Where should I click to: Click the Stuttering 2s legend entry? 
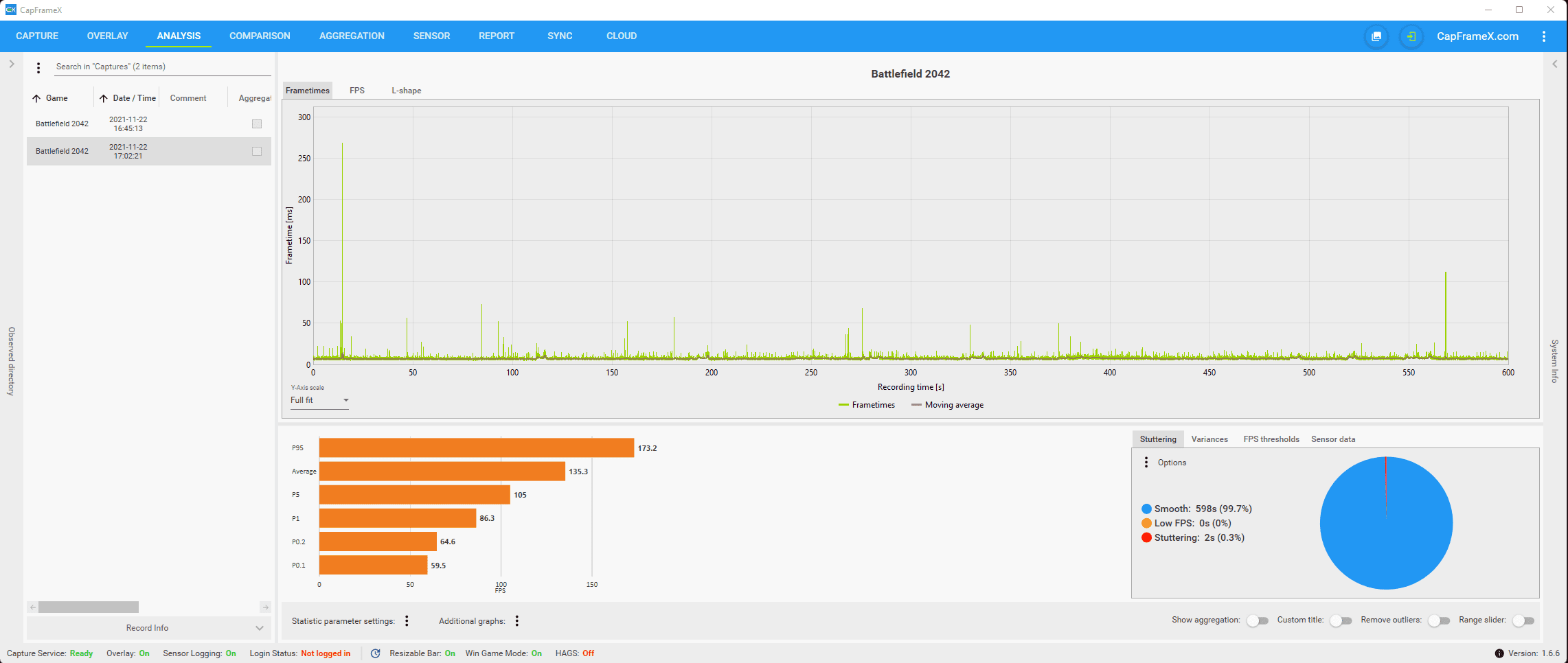(x=1193, y=537)
